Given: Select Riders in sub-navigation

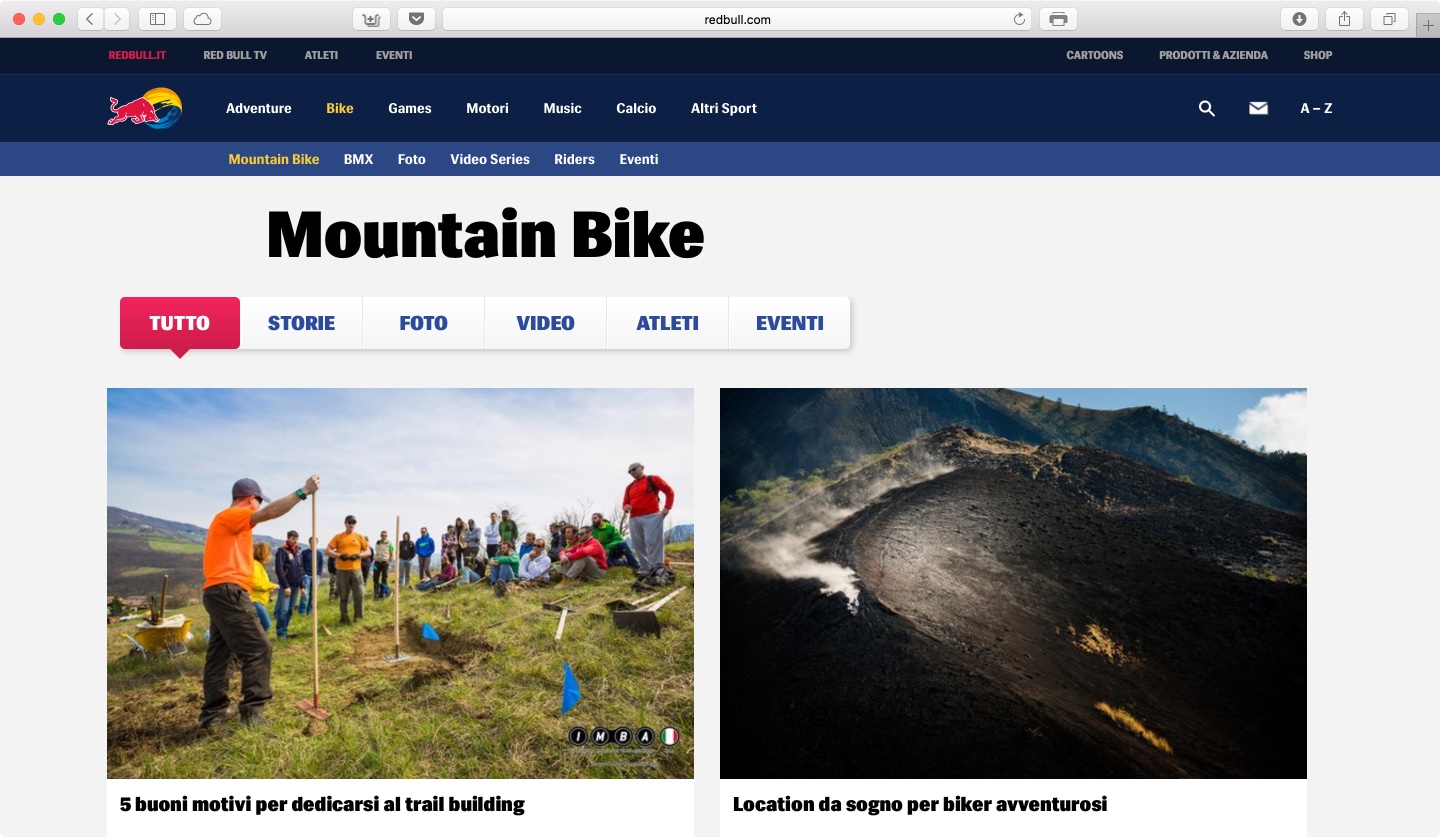Looking at the screenshot, I should pos(574,159).
